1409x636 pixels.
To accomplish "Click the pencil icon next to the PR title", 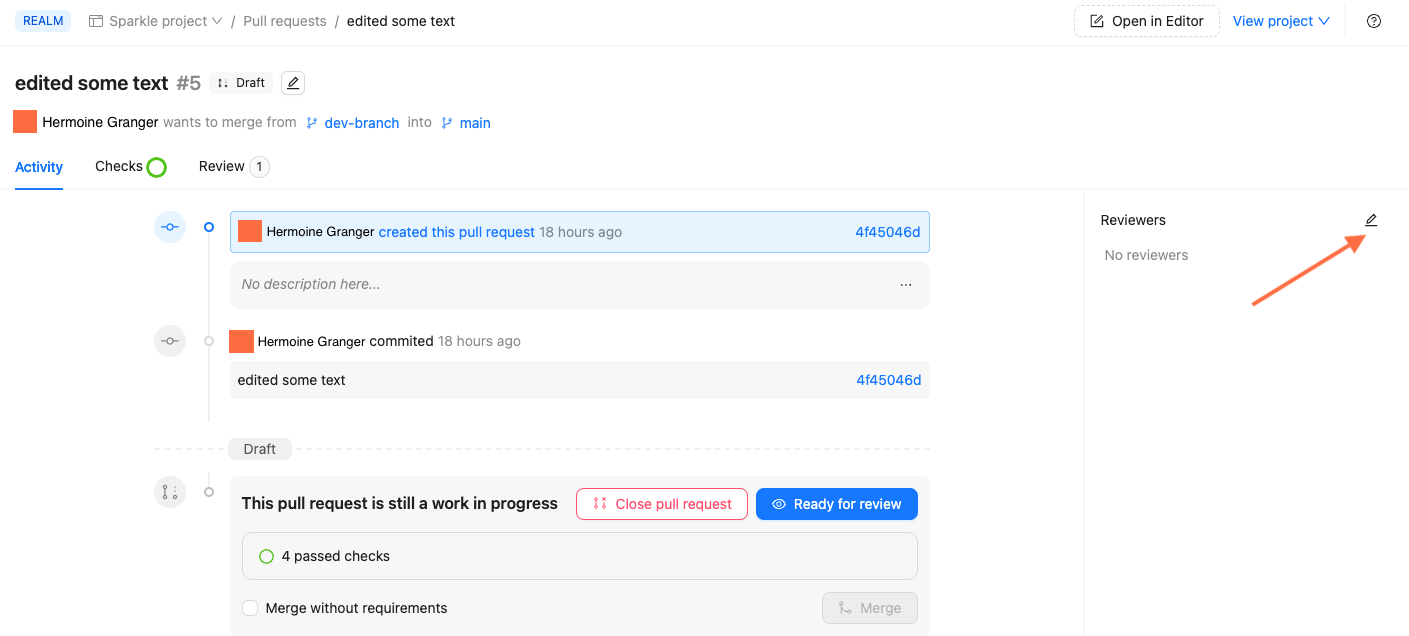I will [x=292, y=82].
